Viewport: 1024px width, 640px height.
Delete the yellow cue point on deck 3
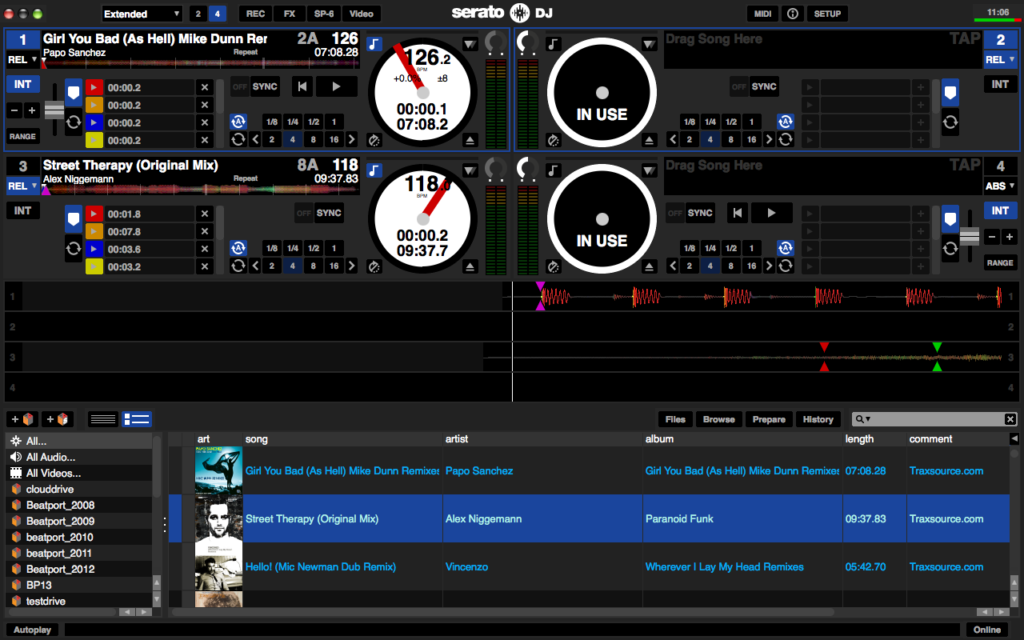pos(204,267)
